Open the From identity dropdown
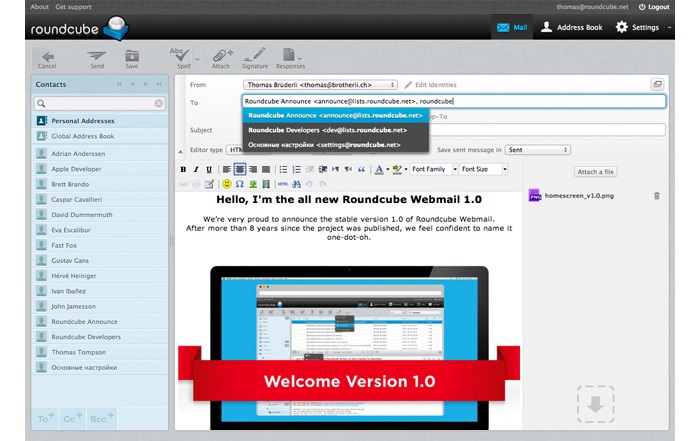The height and width of the screenshot is (441, 700). [320, 85]
